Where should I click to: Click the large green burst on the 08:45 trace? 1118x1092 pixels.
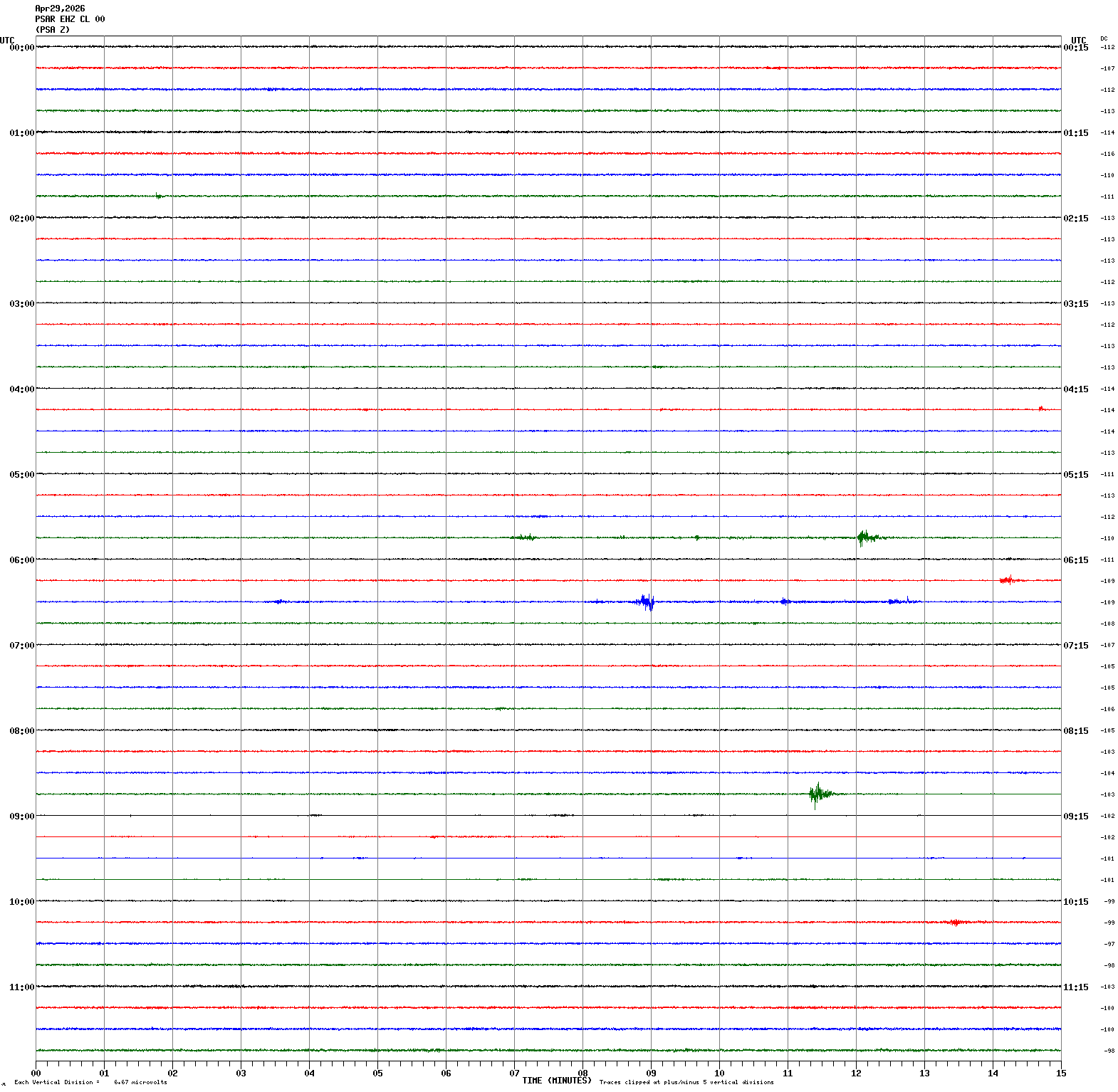tap(820, 794)
